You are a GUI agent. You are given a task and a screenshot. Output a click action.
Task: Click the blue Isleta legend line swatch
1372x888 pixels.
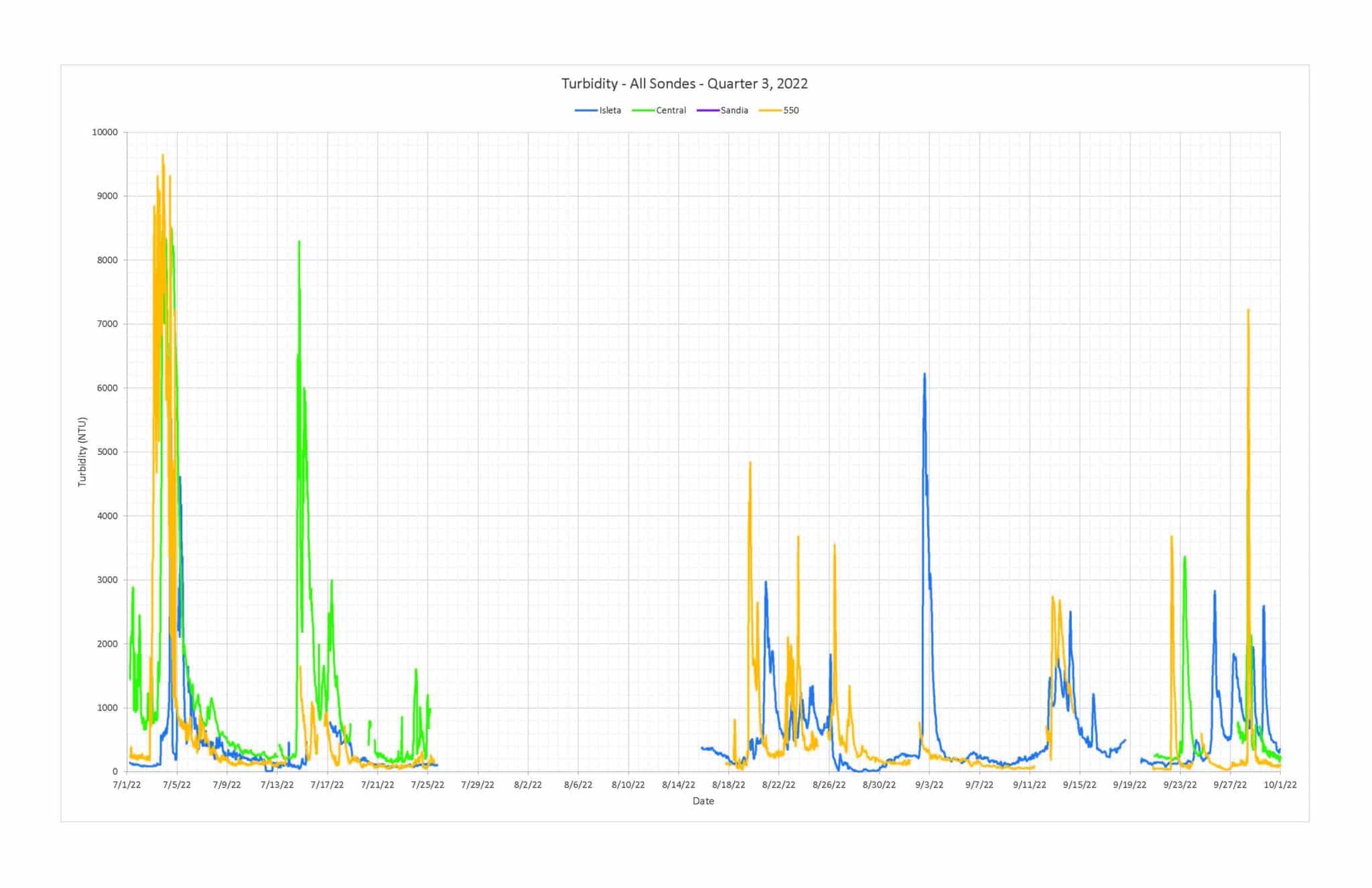586,111
